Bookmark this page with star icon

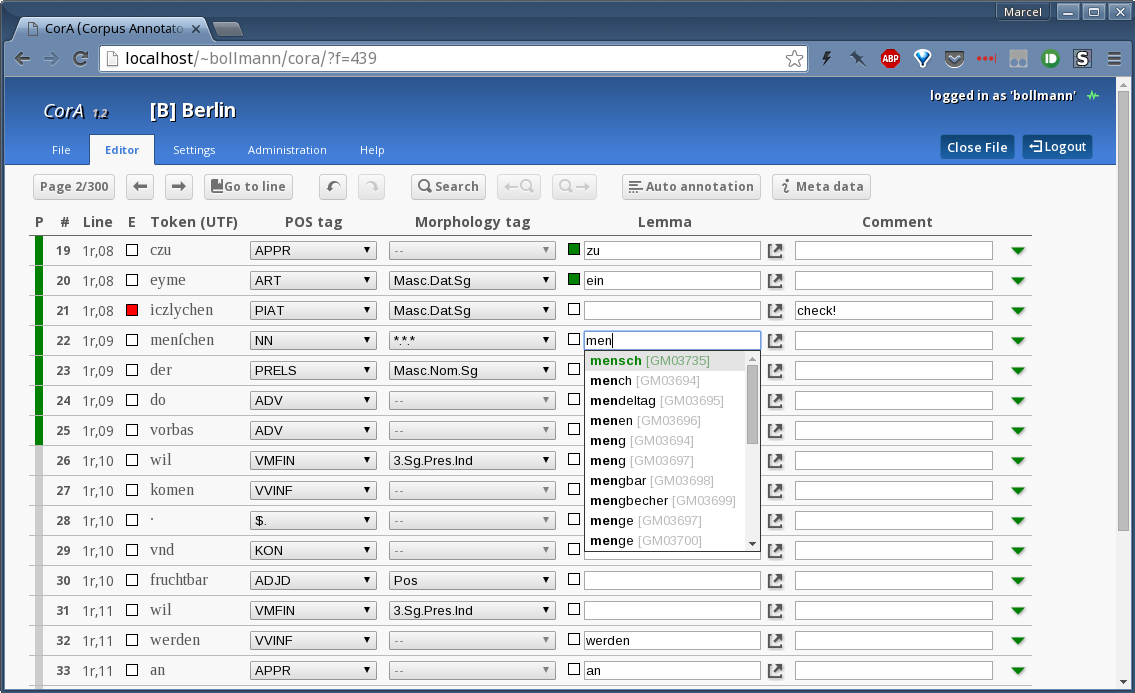click(794, 59)
